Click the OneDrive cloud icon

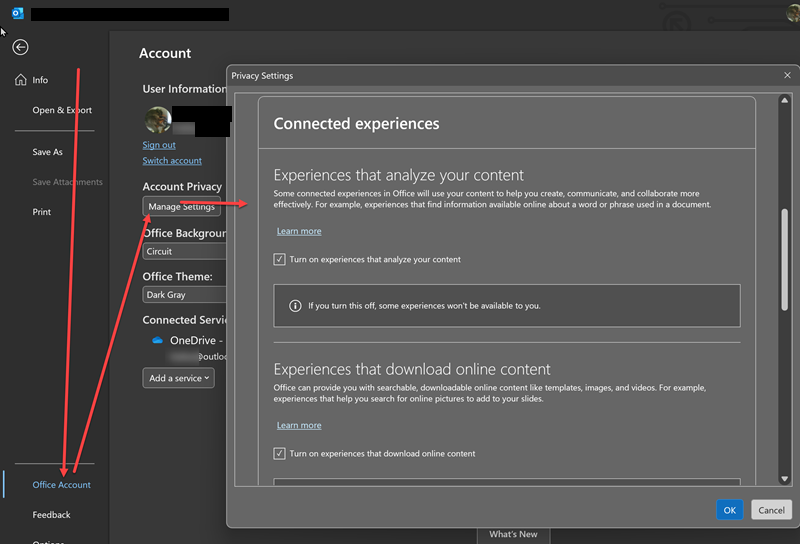[158, 340]
